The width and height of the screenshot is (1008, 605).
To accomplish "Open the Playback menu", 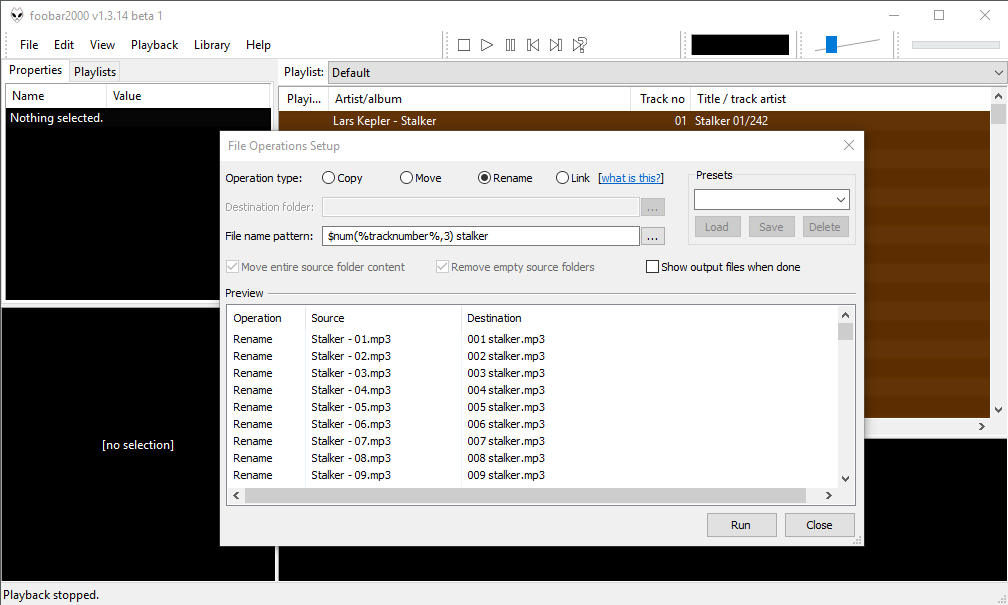I will point(154,45).
